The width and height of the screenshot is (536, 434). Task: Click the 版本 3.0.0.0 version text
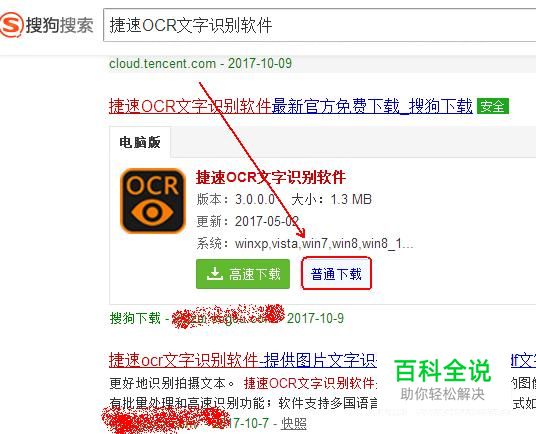pyautogui.click(x=236, y=199)
